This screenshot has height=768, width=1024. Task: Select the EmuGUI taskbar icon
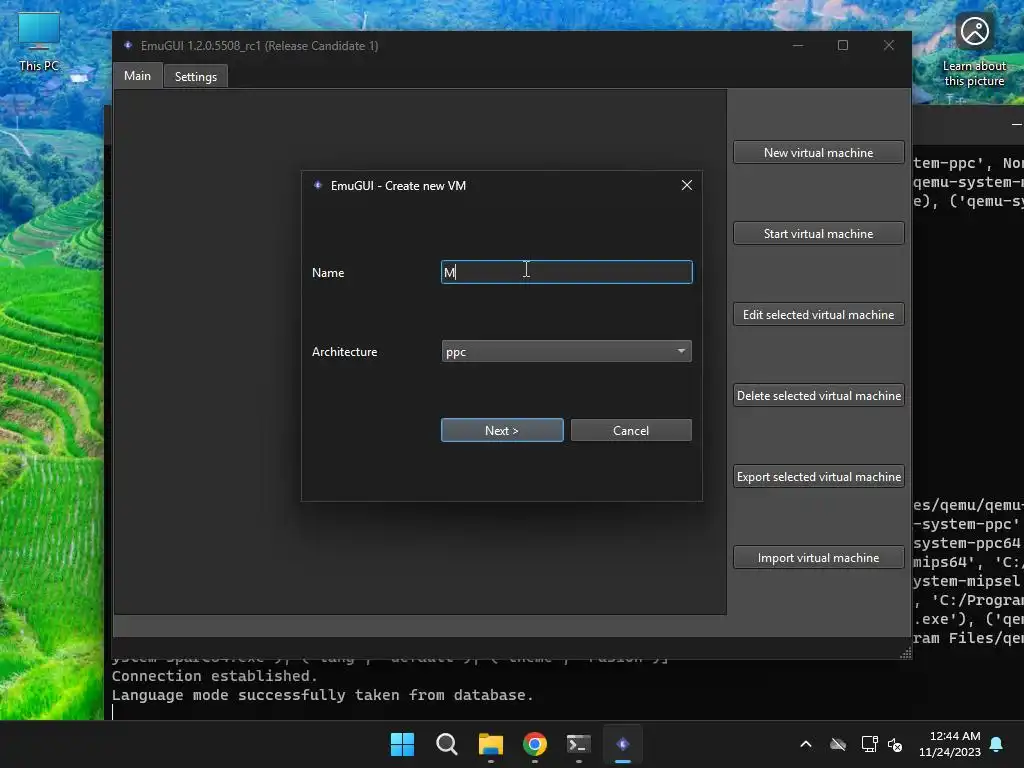click(623, 744)
